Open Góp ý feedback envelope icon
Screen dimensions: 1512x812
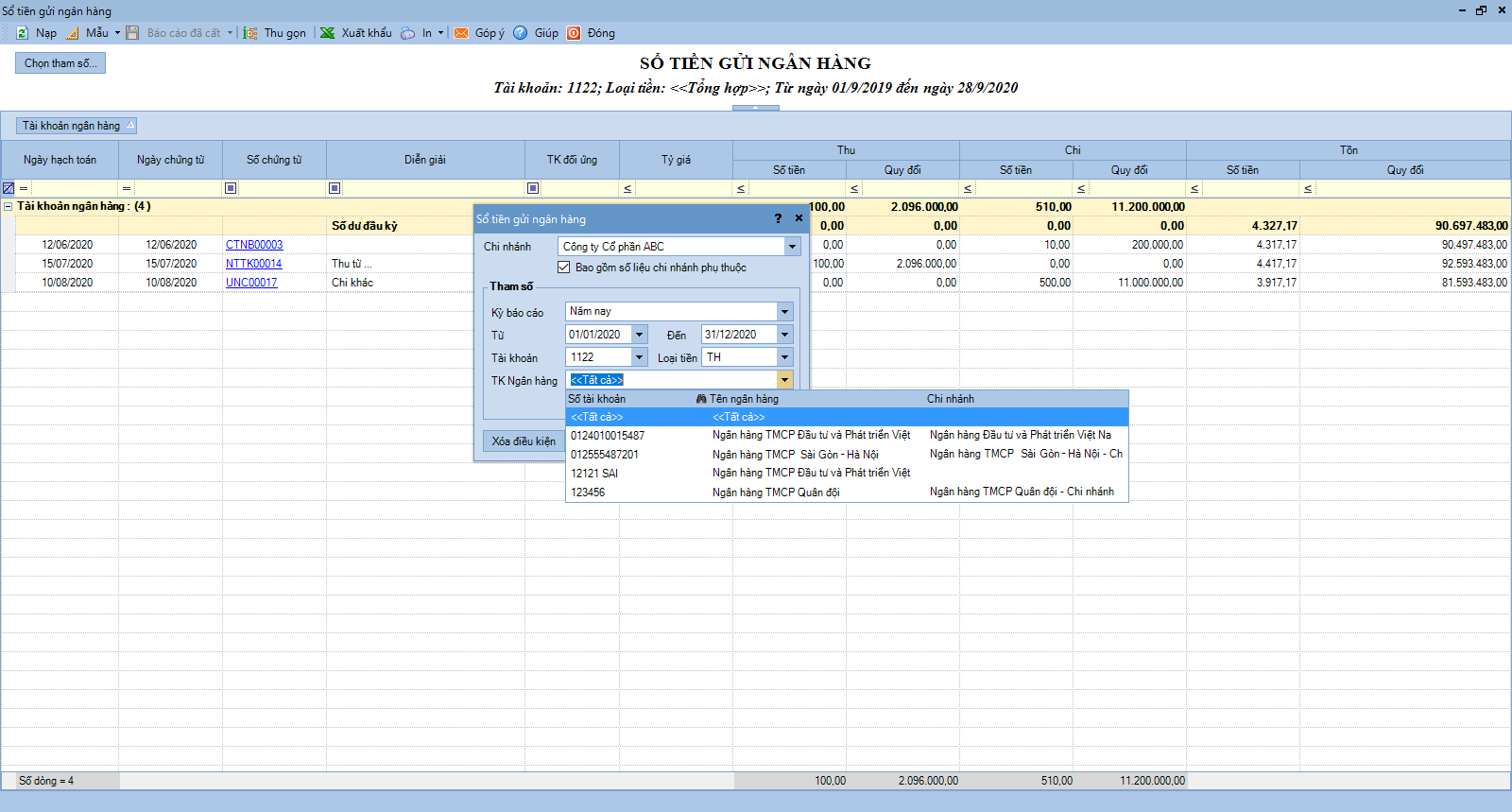click(x=461, y=33)
